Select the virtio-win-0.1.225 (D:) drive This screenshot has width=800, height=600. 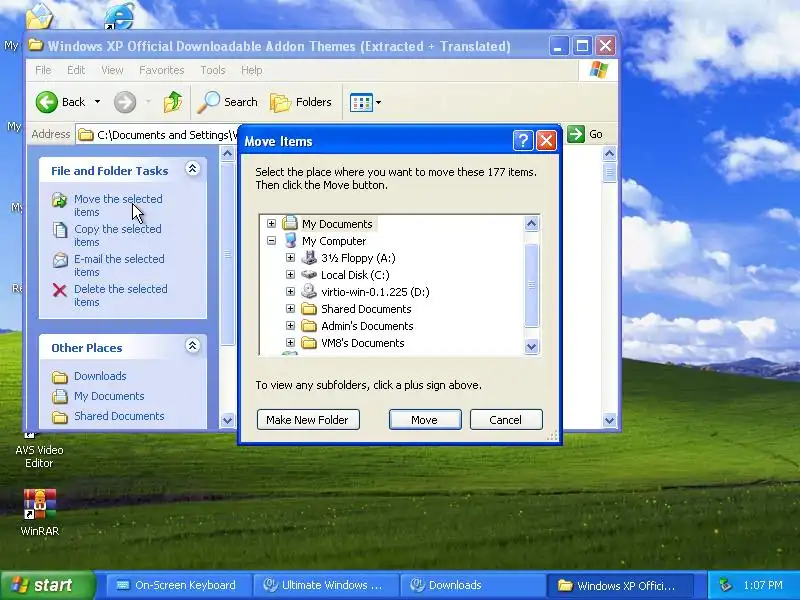click(x=375, y=292)
